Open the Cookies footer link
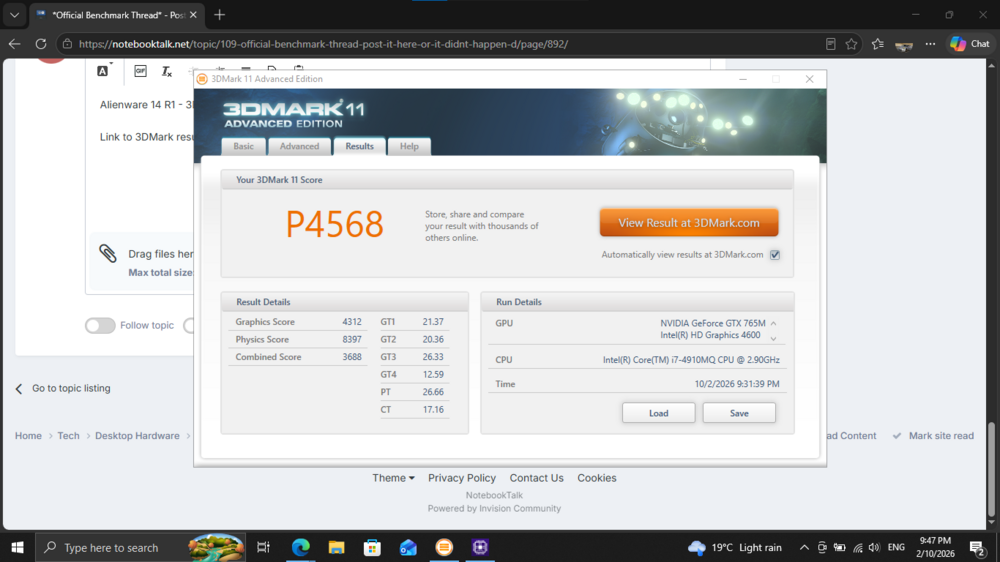This screenshot has height=562, width=1000. tap(597, 478)
